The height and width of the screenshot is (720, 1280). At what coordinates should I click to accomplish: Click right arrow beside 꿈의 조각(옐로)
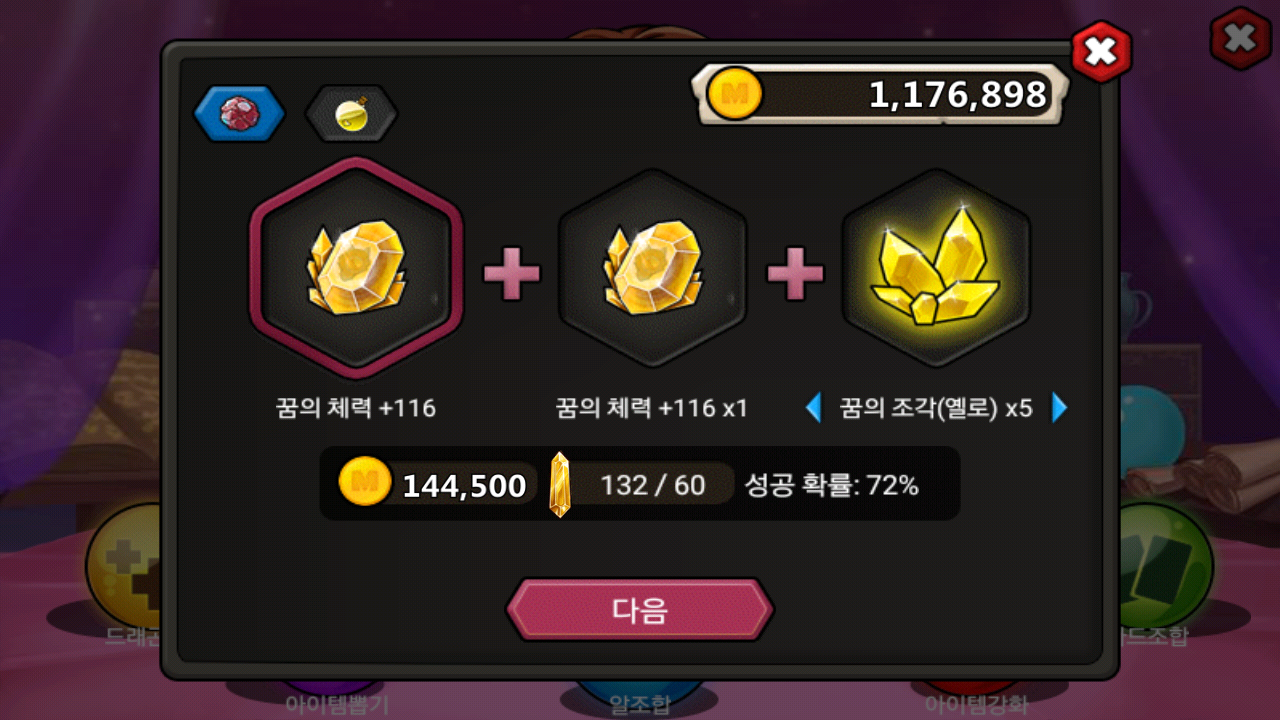pos(1060,407)
